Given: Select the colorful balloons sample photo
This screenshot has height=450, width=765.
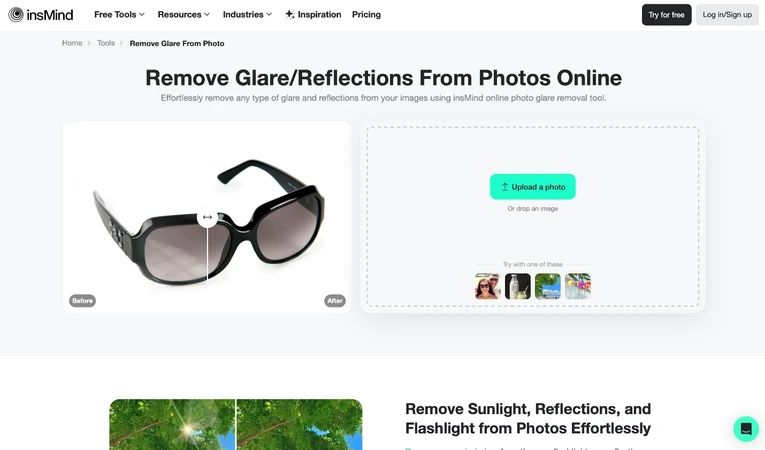Looking at the screenshot, I should coord(578,286).
